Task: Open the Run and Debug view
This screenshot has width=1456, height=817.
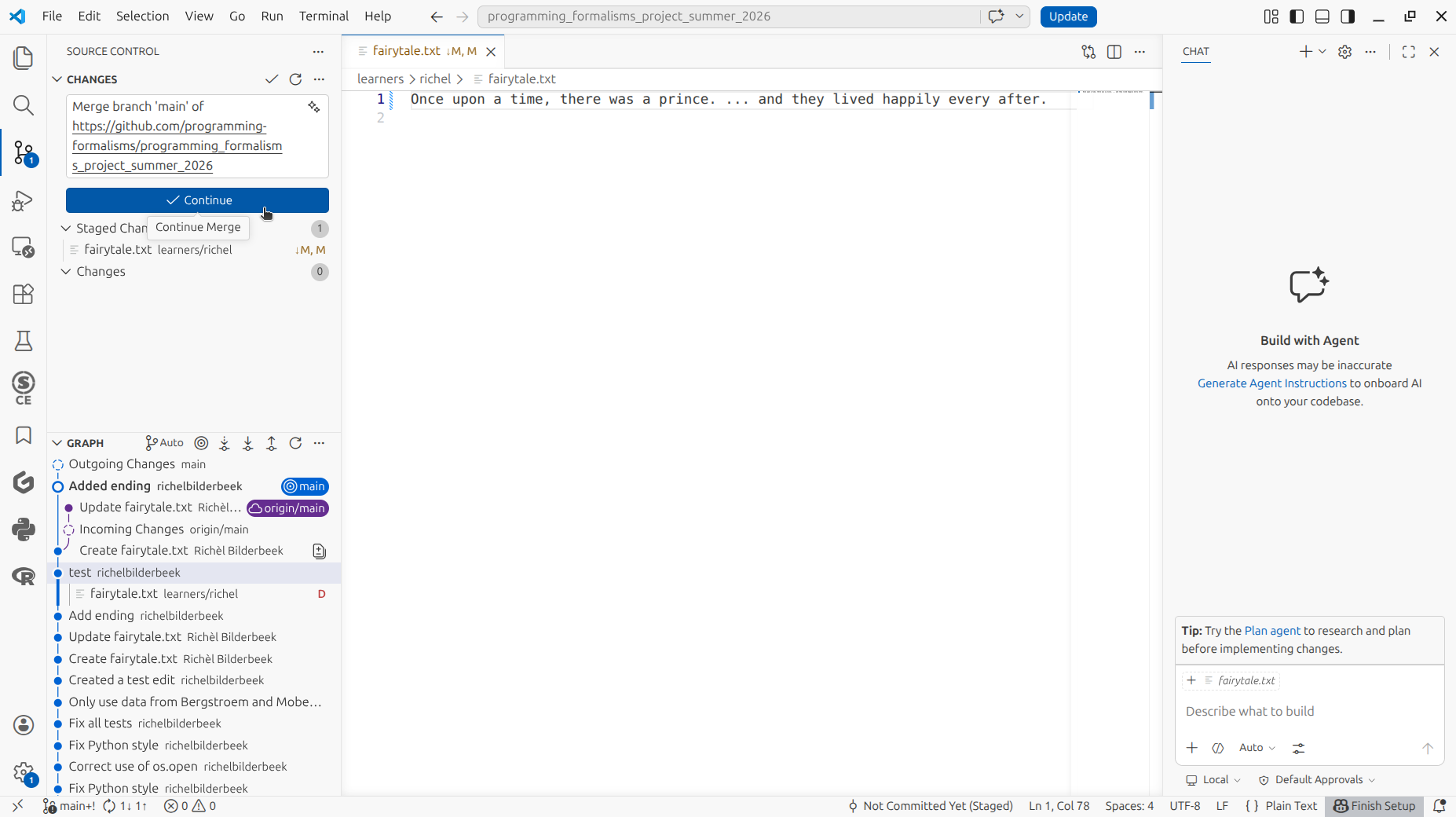Action: [24, 200]
